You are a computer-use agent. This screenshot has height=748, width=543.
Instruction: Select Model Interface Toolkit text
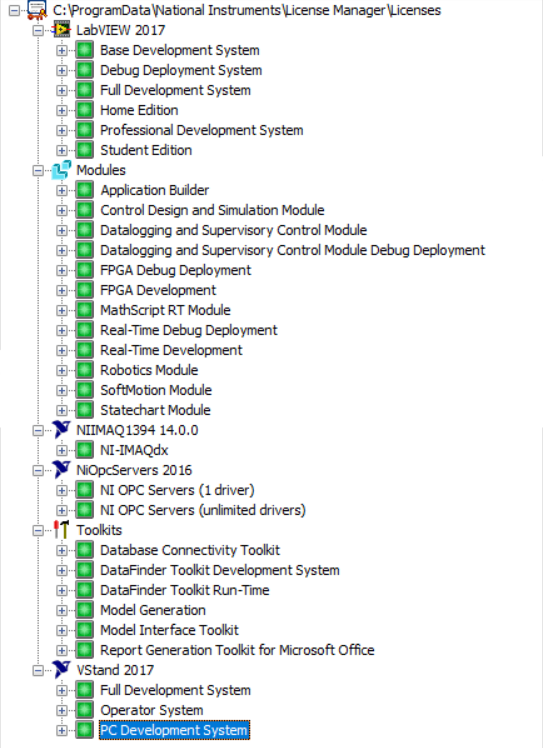[x=169, y=630]
